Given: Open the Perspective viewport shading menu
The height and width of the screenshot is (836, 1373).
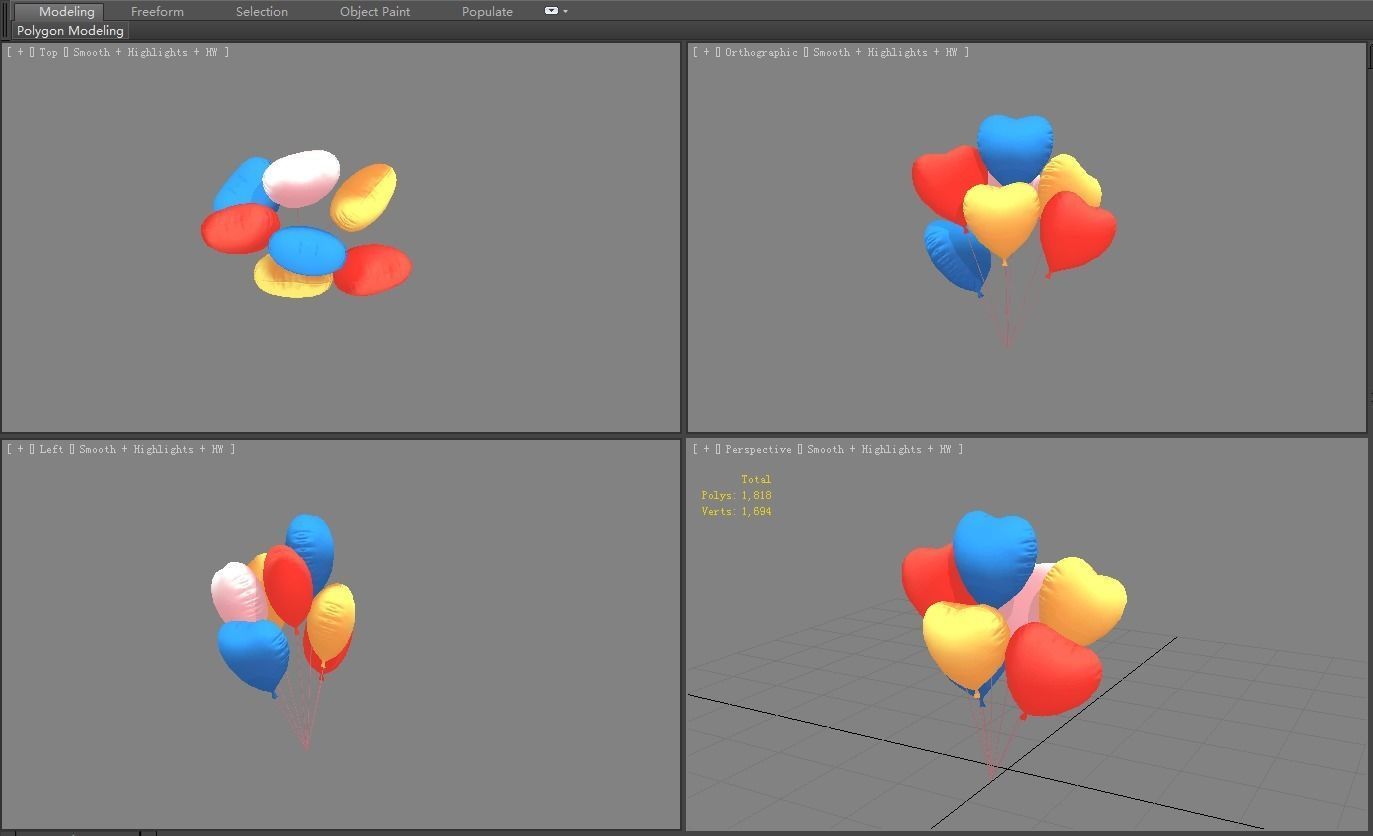Looking at the screenshot, I should (879, 449).
